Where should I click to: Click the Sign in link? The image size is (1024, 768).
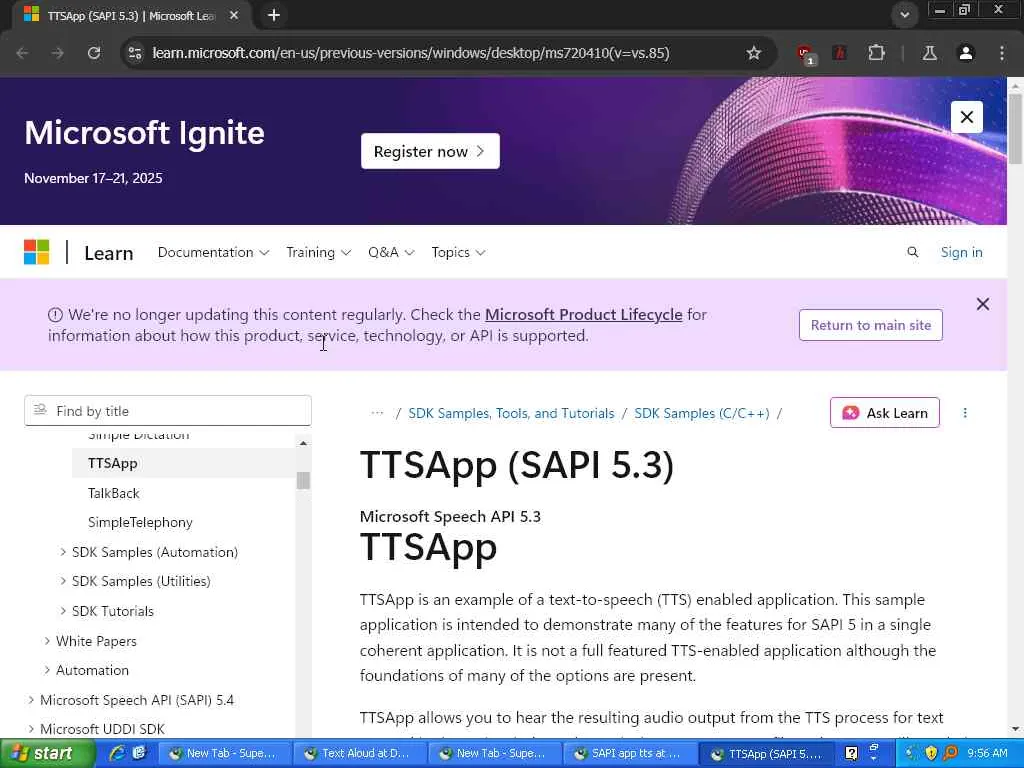(961, 252)
